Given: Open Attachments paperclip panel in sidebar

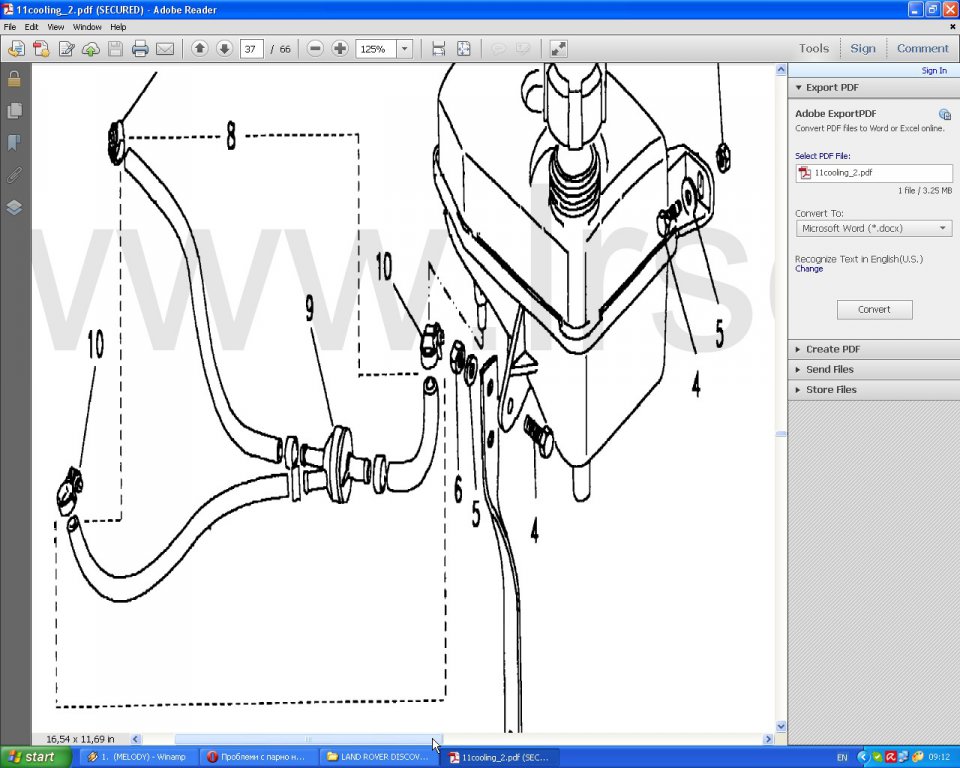Looking at the screenshot, I should (x=14, y=175).
